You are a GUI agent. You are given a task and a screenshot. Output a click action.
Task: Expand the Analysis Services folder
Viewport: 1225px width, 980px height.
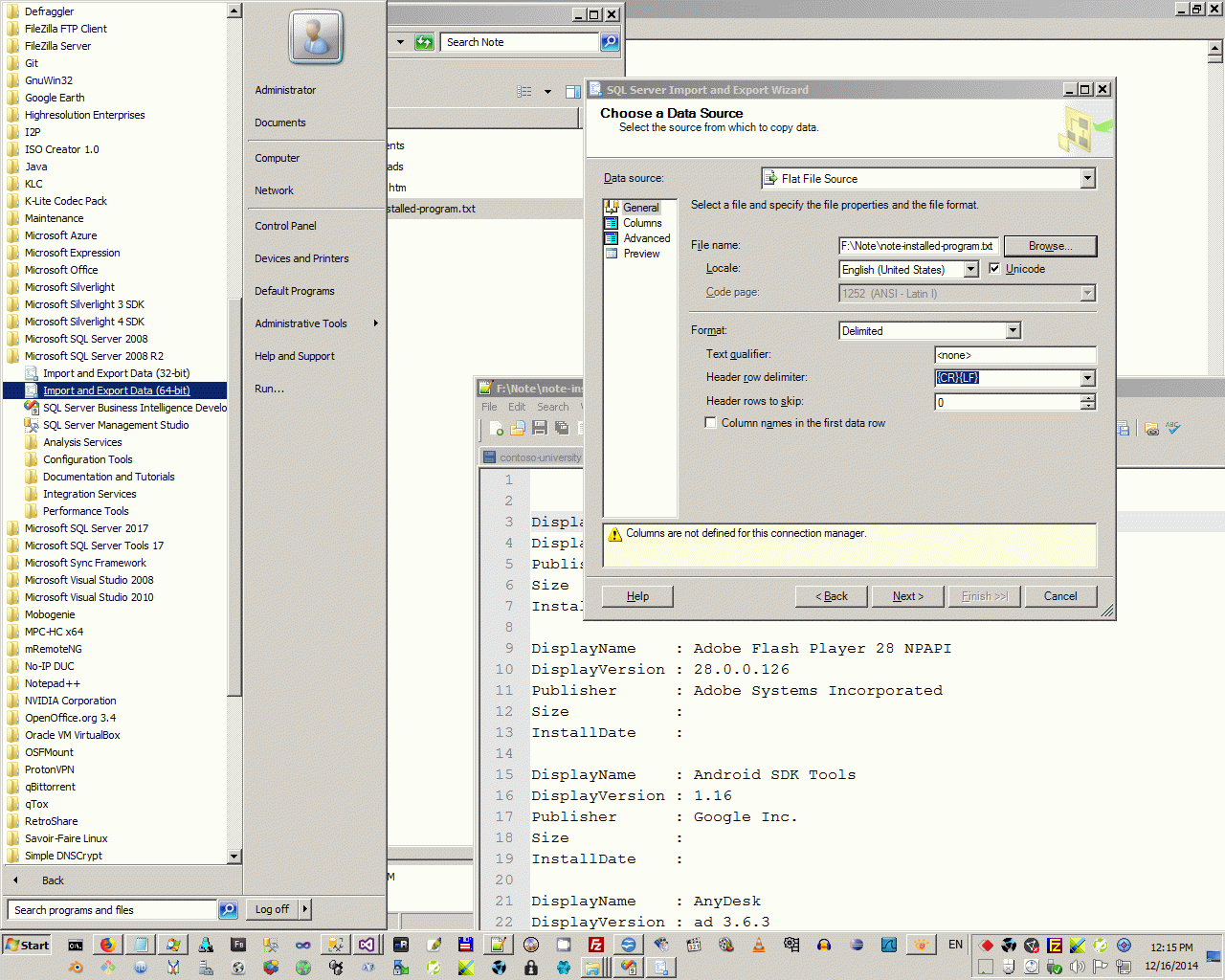point(82,442)
